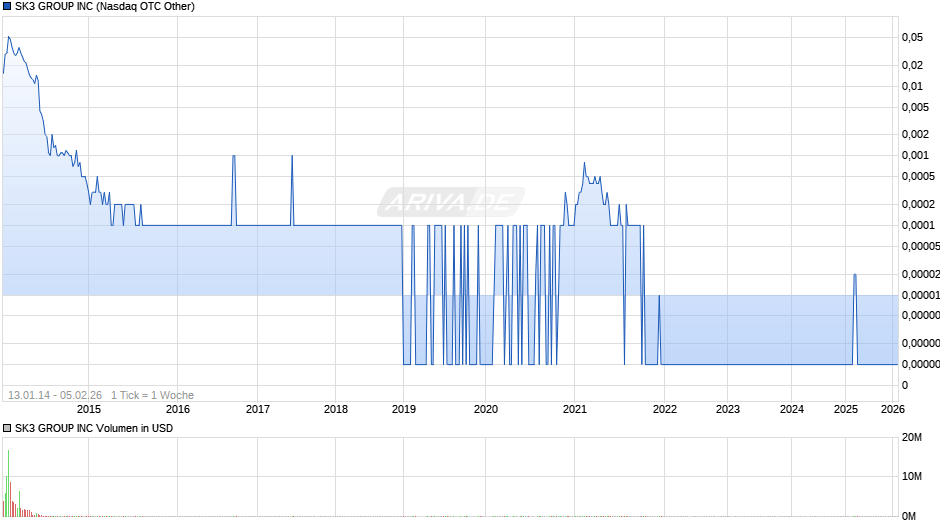
Task: Click the 0,02 price axis label
Action: pos(912,65)
